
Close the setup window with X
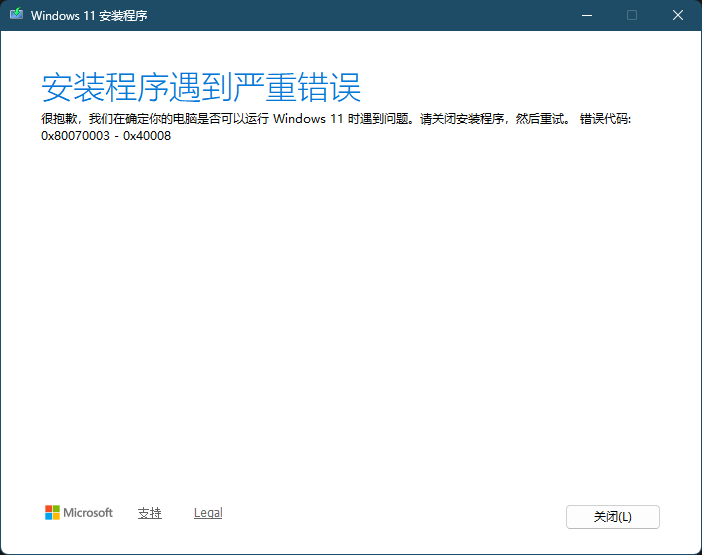(678, 15)
